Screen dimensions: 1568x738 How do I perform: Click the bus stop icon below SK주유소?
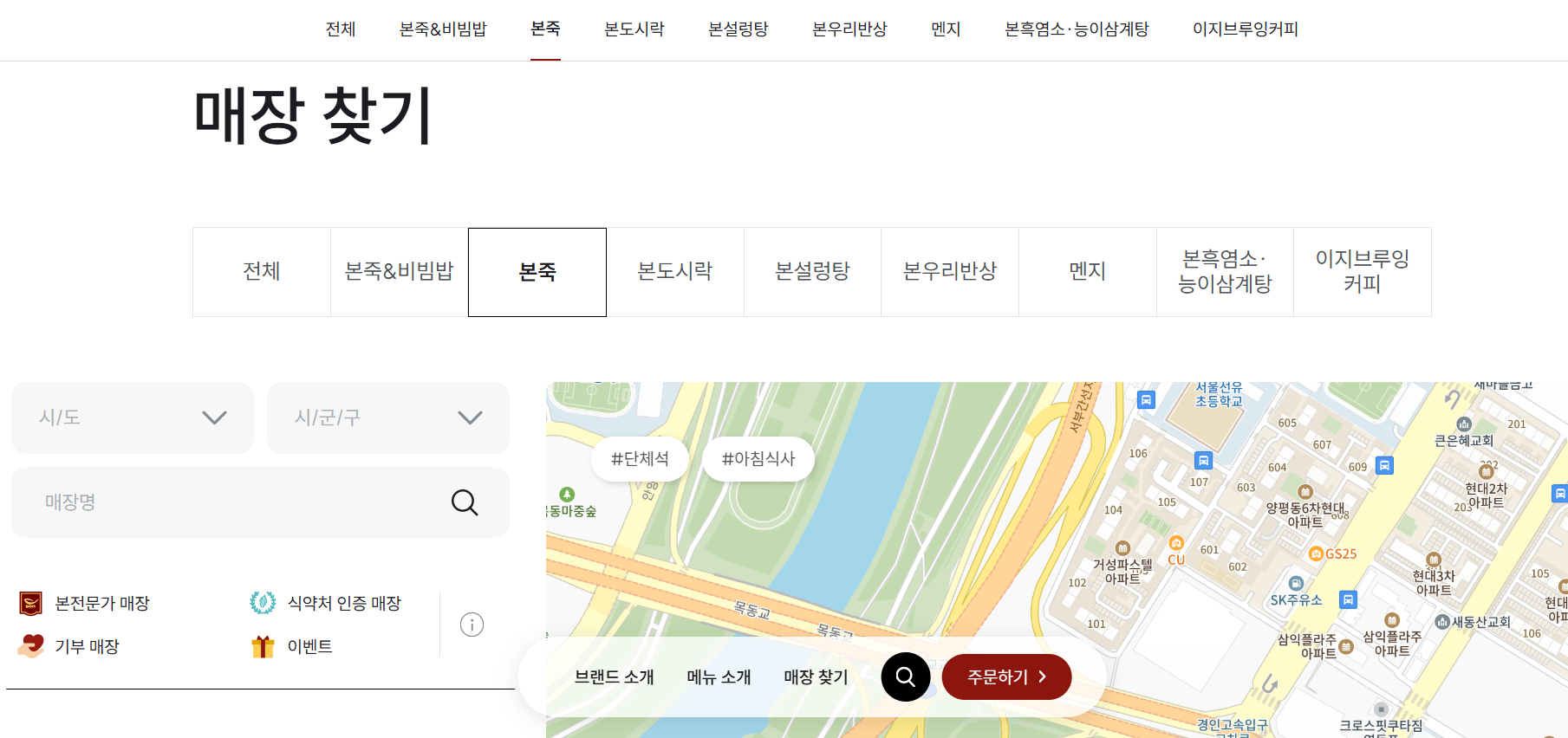click(x=1348, y=599)
